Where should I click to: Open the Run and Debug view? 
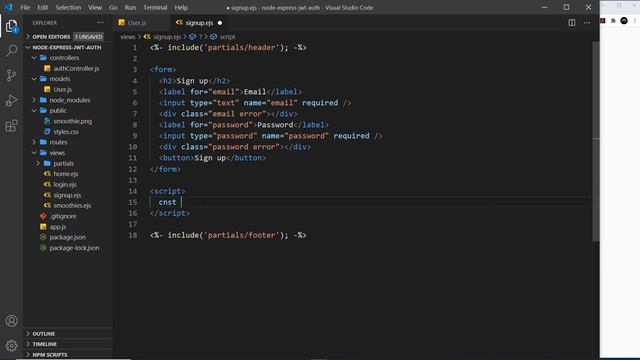tap(11, 100)
